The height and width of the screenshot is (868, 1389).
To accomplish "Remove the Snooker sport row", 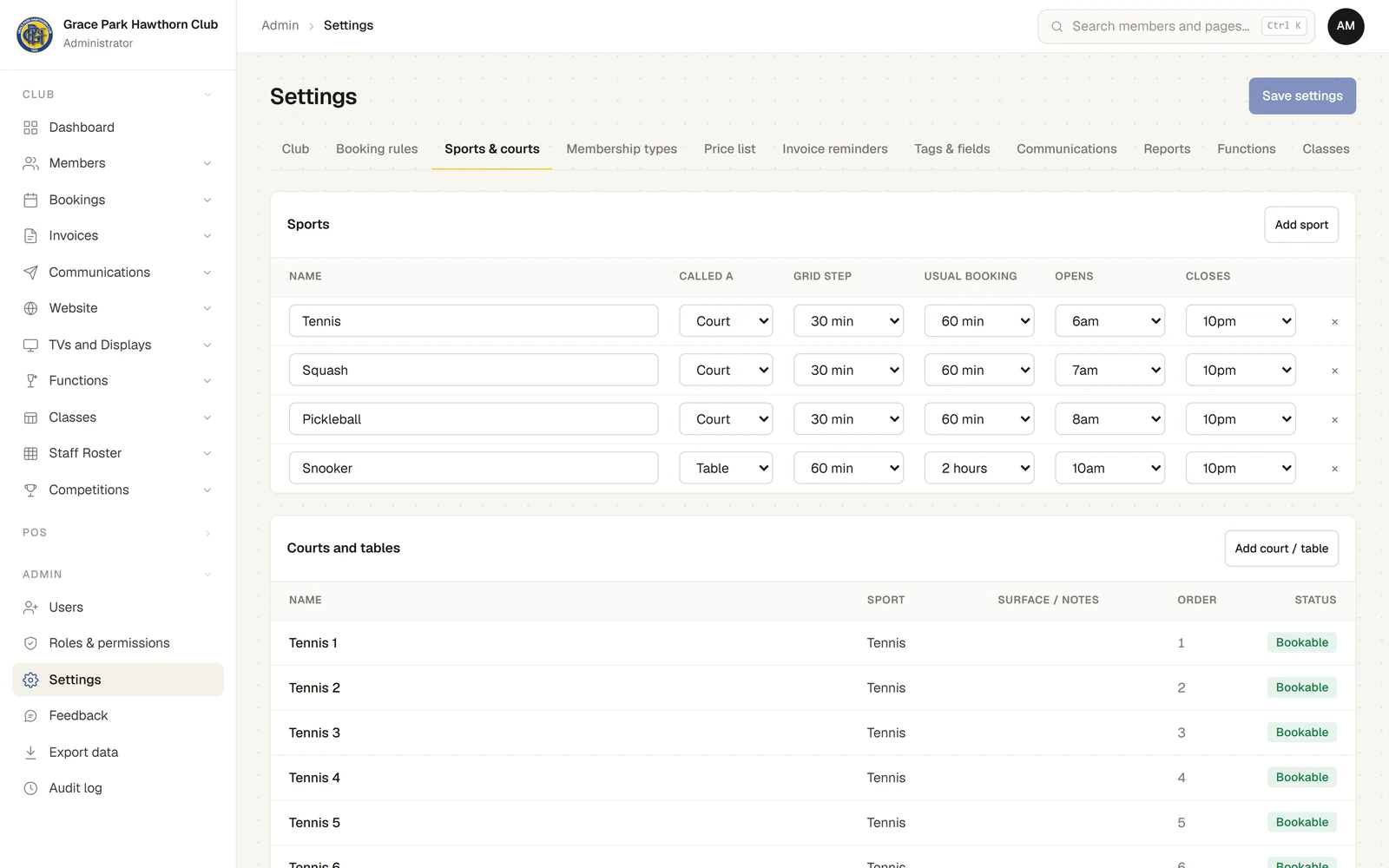I will pyautogui.click(x=1334, y=469).
